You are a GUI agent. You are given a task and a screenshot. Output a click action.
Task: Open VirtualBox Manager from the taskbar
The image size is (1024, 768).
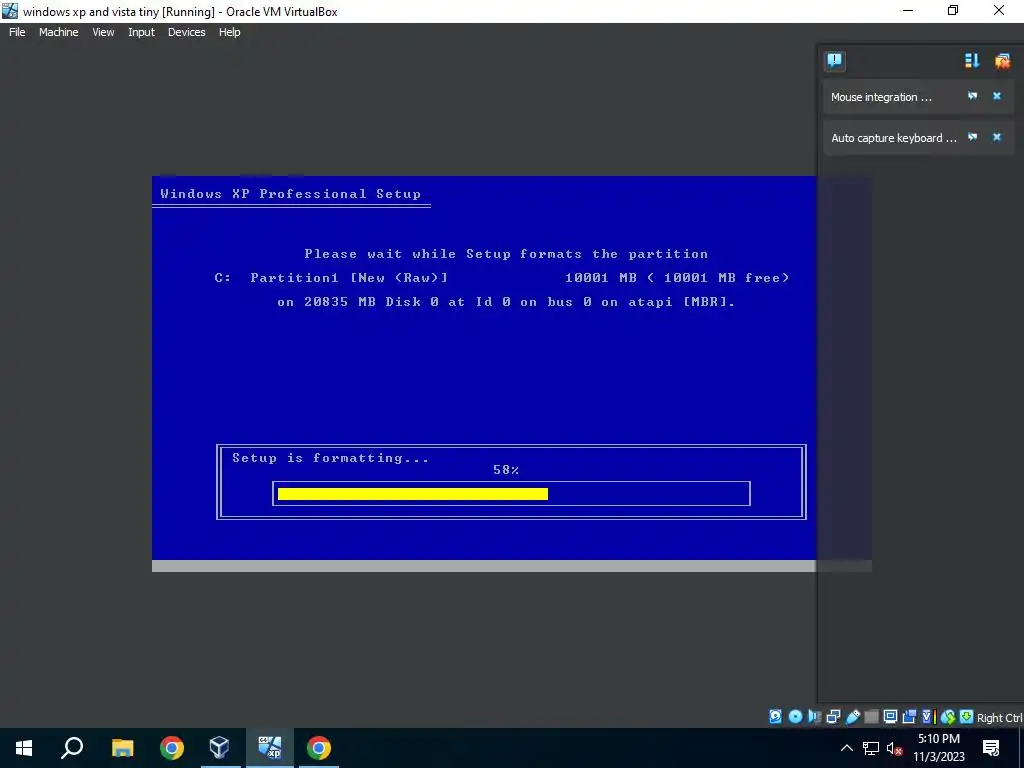[220, 748]
